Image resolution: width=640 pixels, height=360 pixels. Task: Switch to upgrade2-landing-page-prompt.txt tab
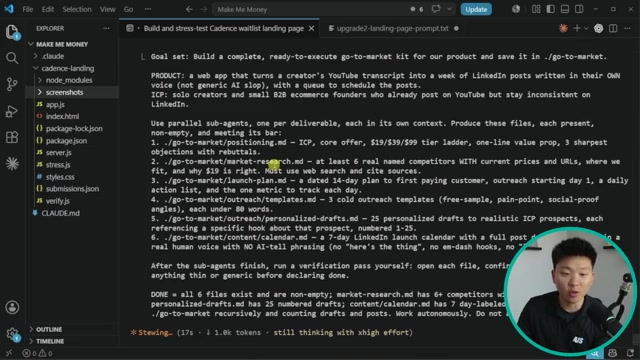point(392,28)
